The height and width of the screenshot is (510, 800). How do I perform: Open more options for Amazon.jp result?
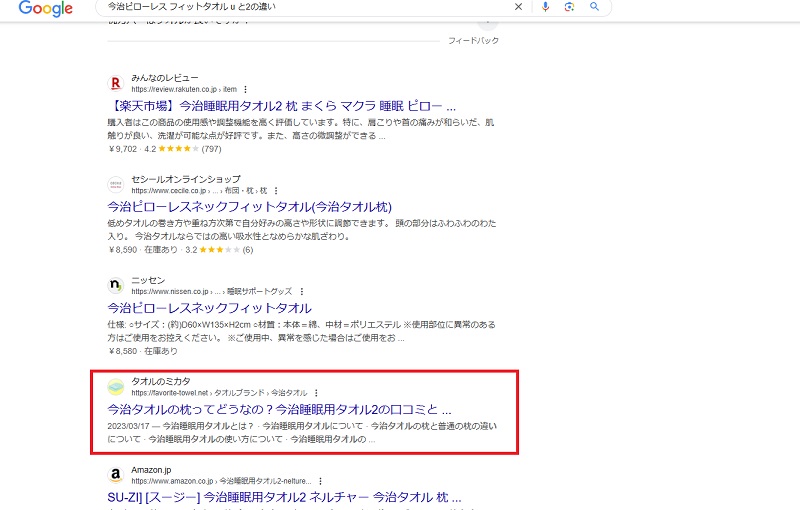[x=320, y=481]
